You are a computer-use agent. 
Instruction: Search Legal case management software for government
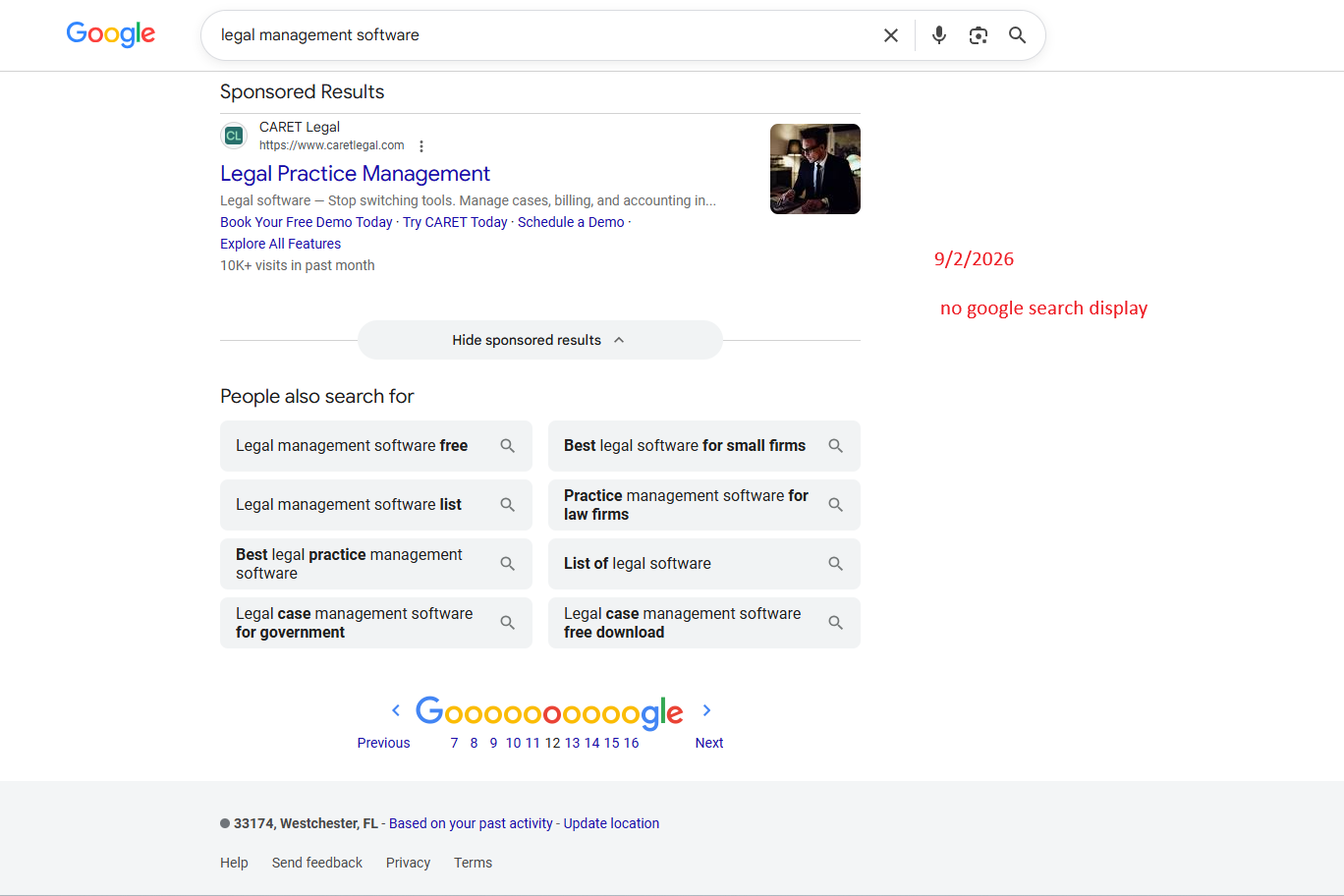tap(376, 623)
